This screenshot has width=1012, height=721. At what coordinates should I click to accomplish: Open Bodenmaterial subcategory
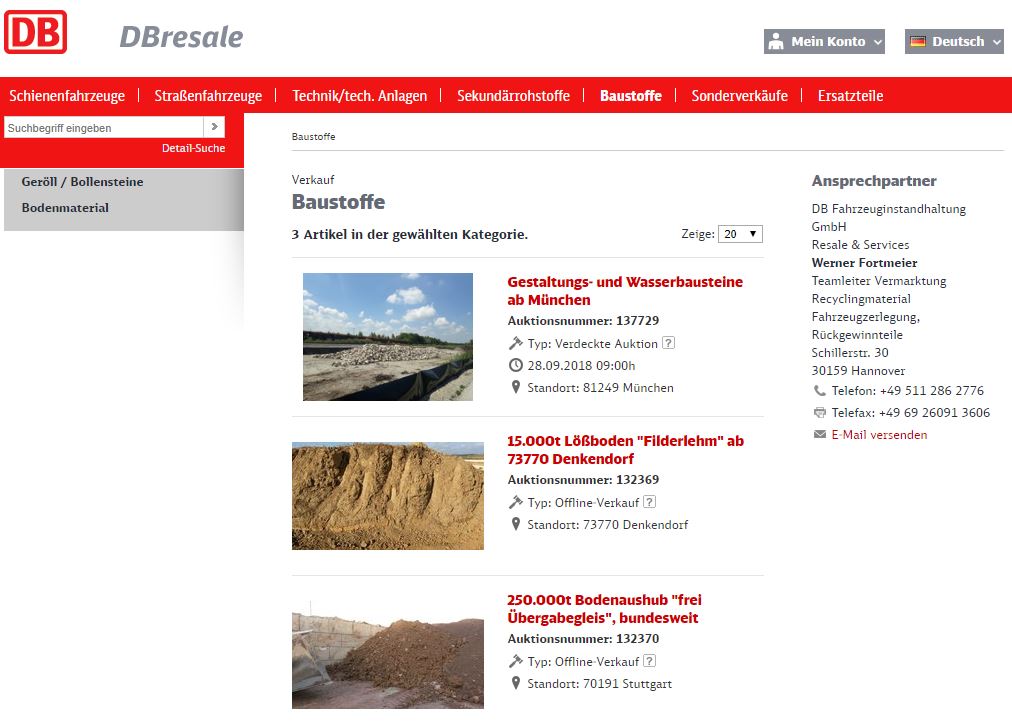click(x=65, y=208)
